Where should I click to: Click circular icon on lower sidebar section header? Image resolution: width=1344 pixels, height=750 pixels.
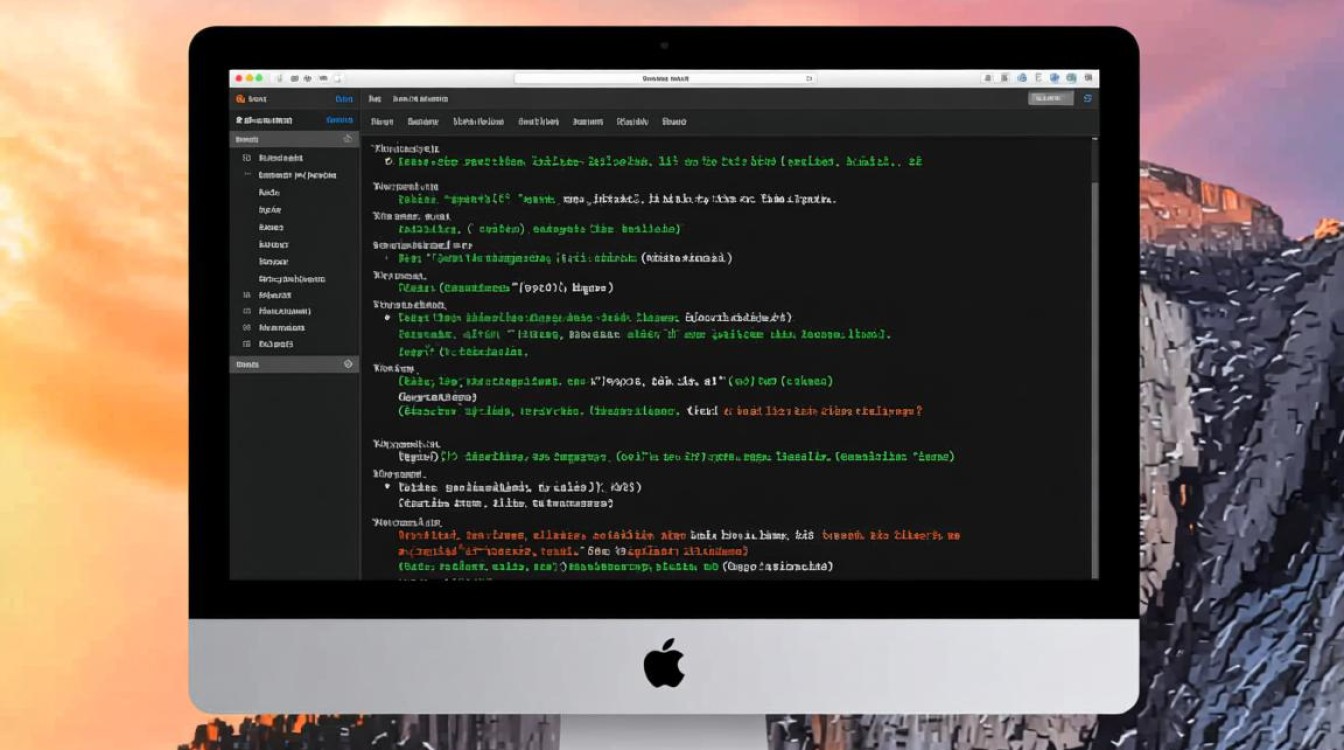tap(348, 364)
